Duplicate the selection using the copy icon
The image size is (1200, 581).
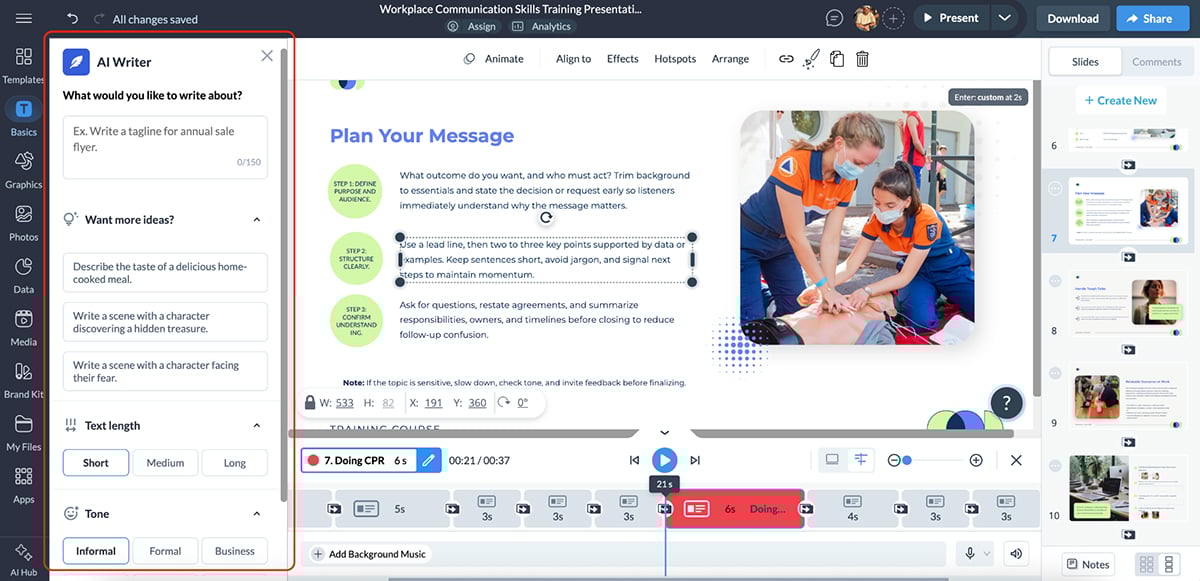(x=836, y=59)
